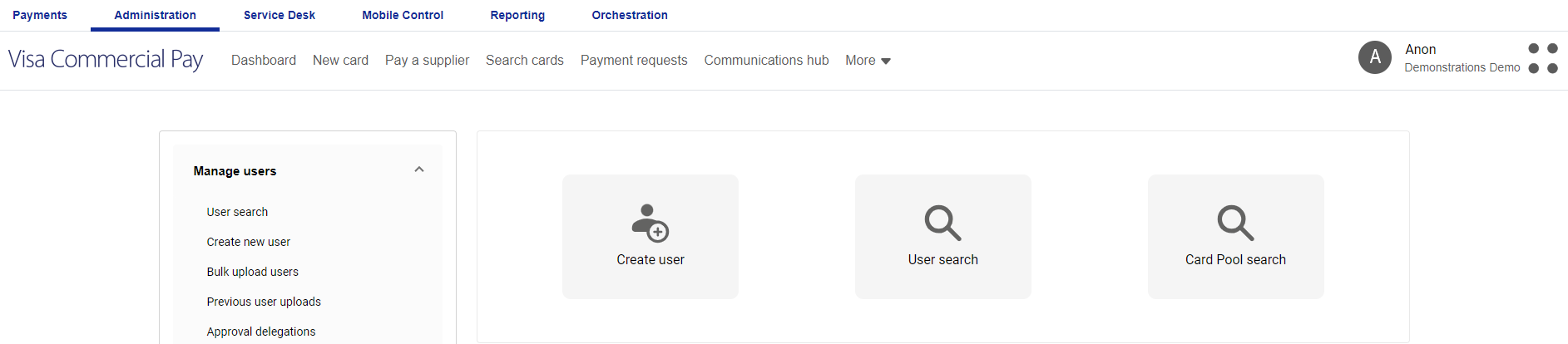
Task: Click the Demonstrations Demo organisation text
Action: 1462,68
